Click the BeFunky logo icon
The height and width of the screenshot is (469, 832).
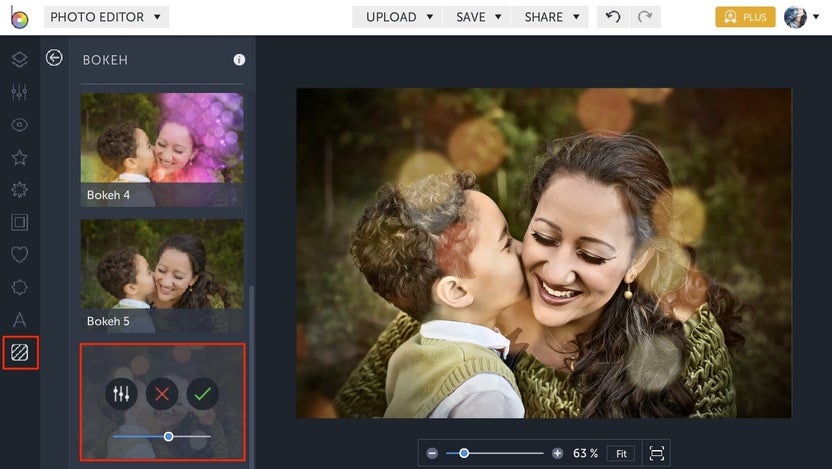point(19,17)
